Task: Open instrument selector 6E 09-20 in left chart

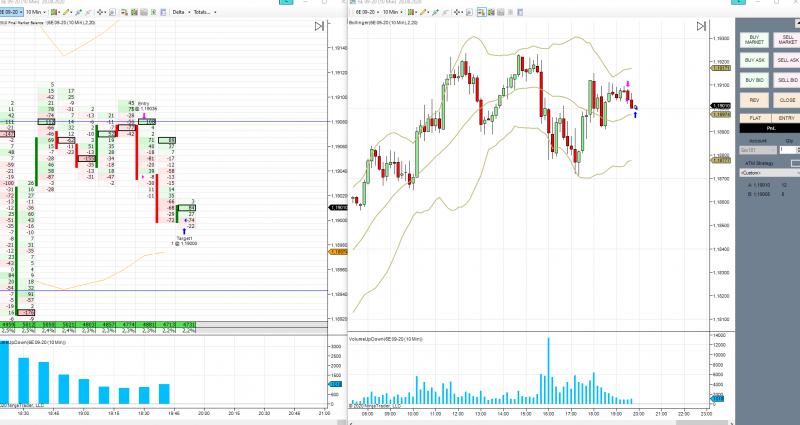Action: coord(11,12)
